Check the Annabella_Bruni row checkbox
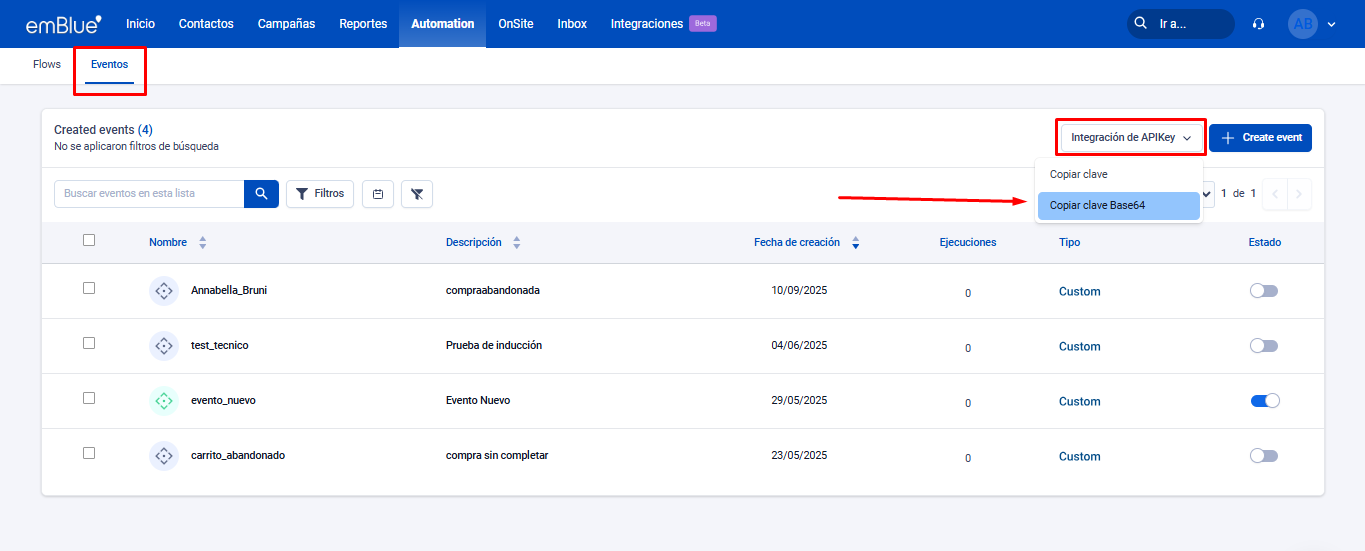The height and width of the screenshot is (551, 1365). pos(89,288)
